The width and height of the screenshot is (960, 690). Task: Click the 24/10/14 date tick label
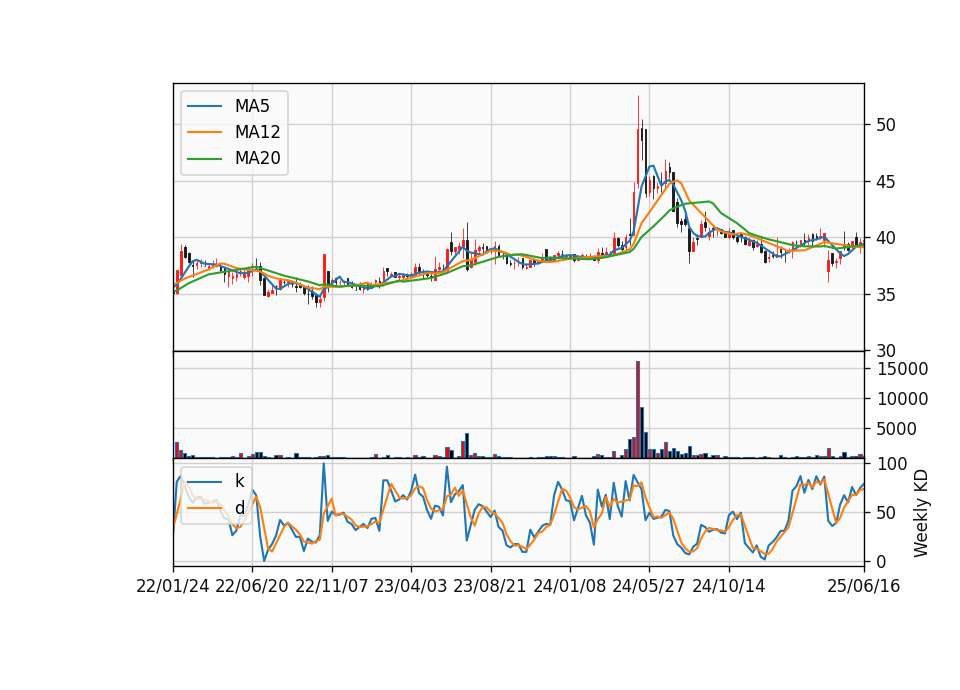point(729,586)
